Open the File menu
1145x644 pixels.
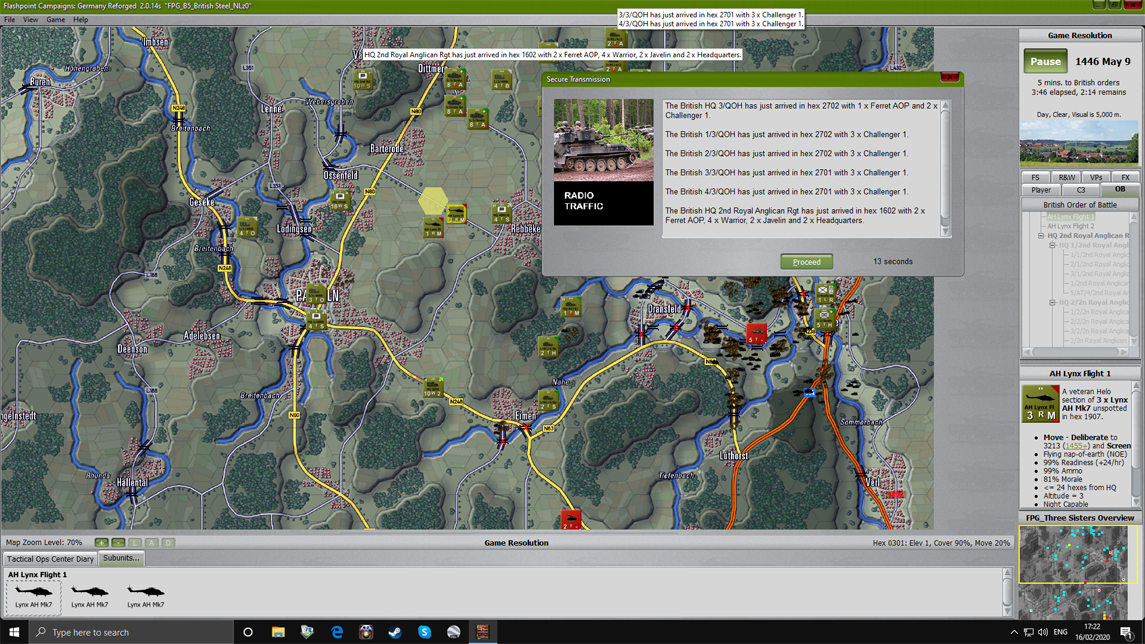(x=9, y=20)
